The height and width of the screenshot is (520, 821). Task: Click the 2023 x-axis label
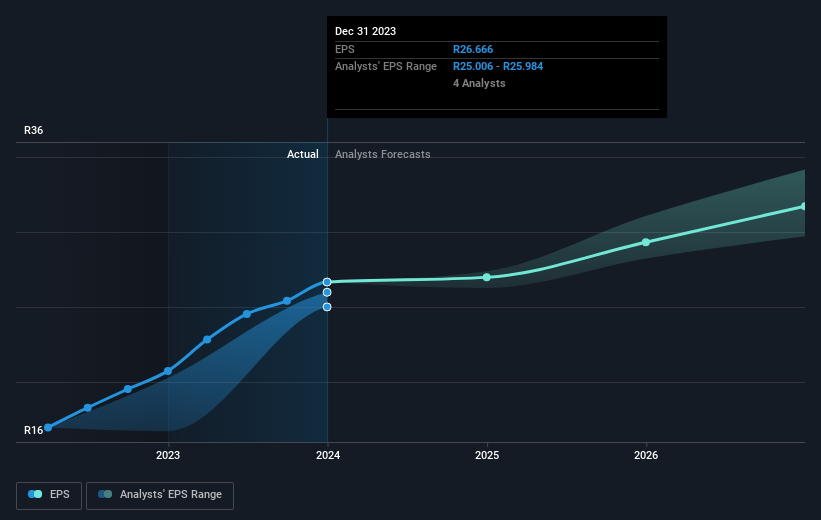point(168,455)
